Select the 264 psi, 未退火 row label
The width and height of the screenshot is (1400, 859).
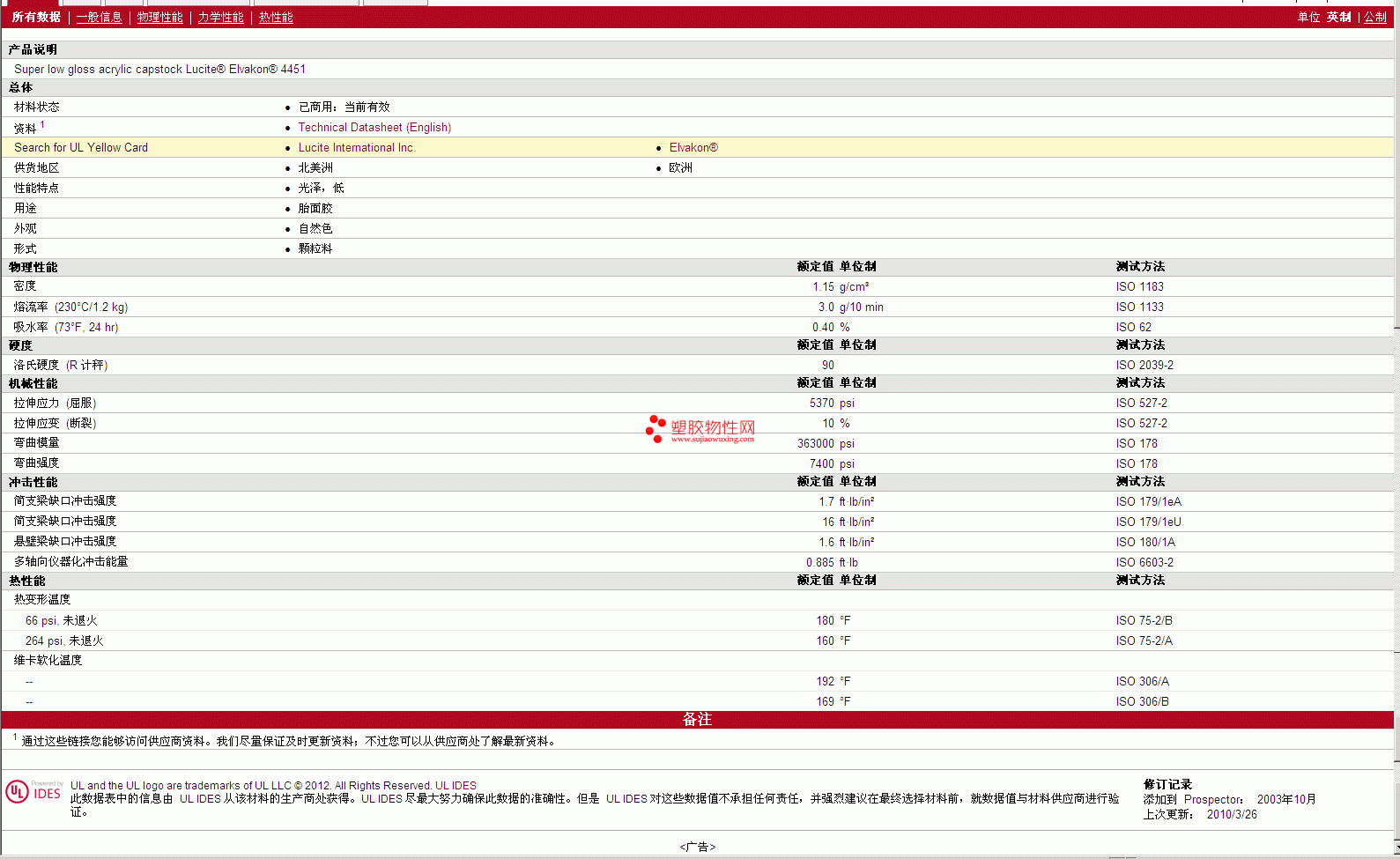click(64, 641)
